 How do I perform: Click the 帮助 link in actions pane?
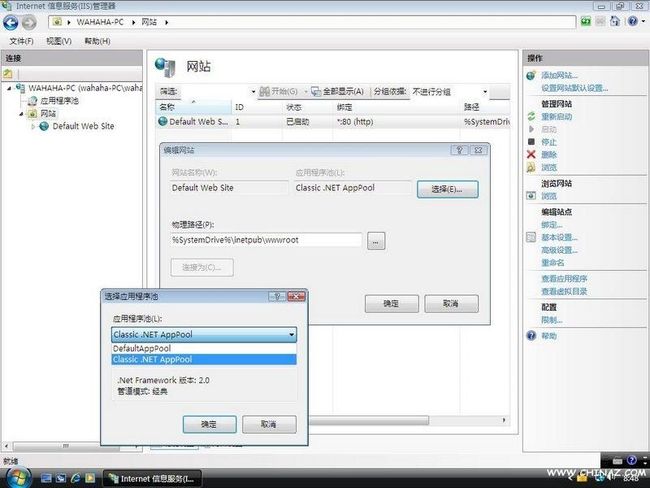(549, 336)
